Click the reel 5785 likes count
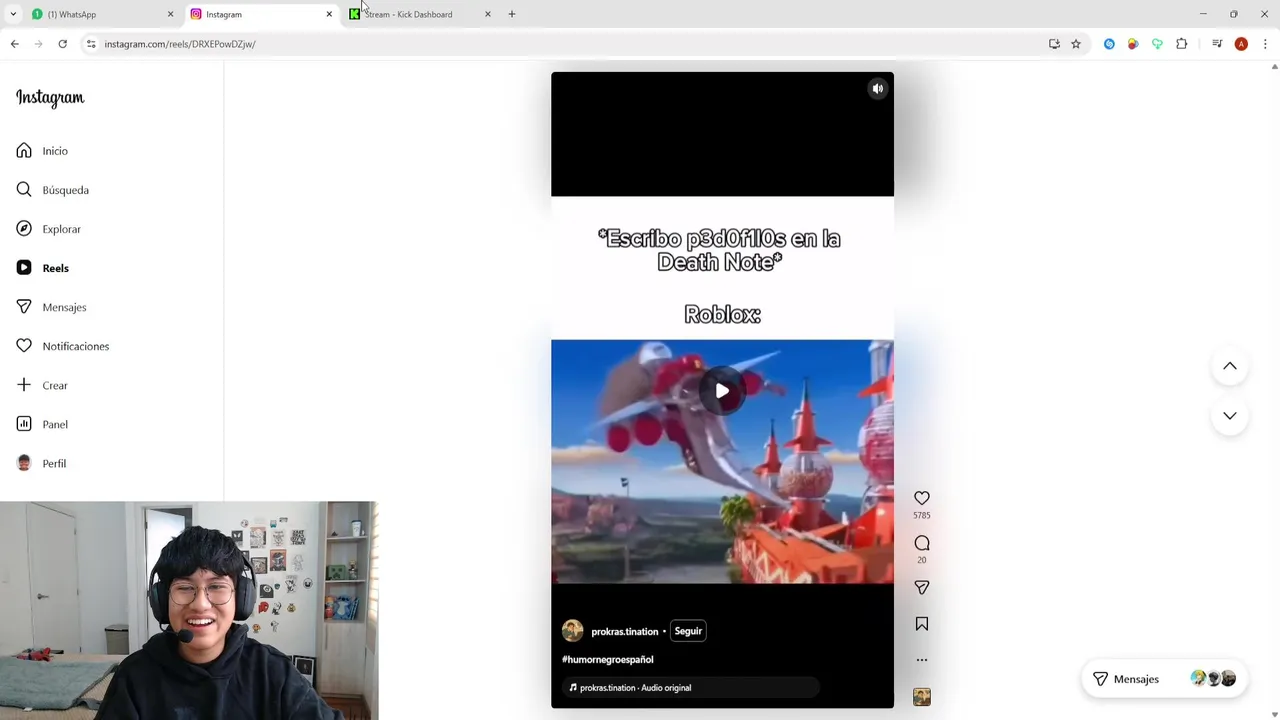 pos(922,516)
